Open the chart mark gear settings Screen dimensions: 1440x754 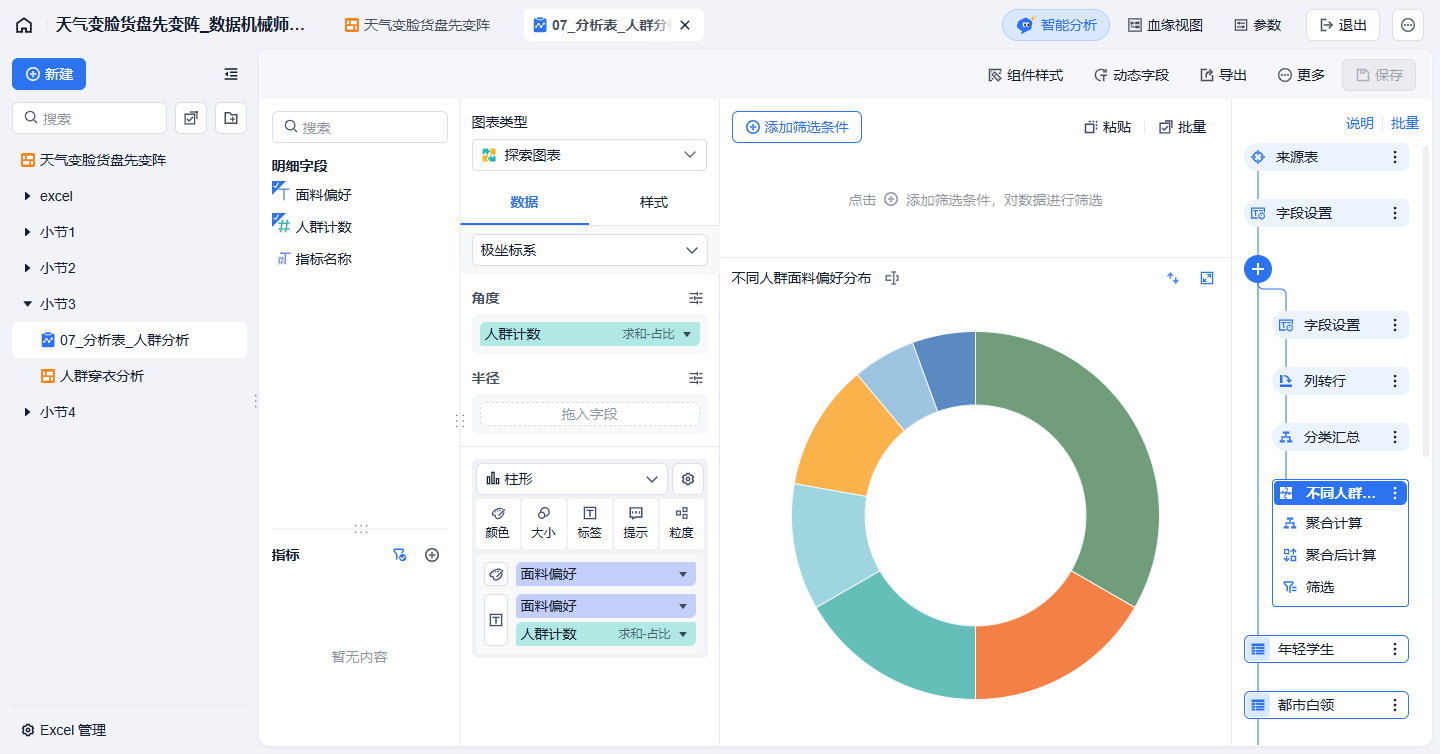click(688, 479)
